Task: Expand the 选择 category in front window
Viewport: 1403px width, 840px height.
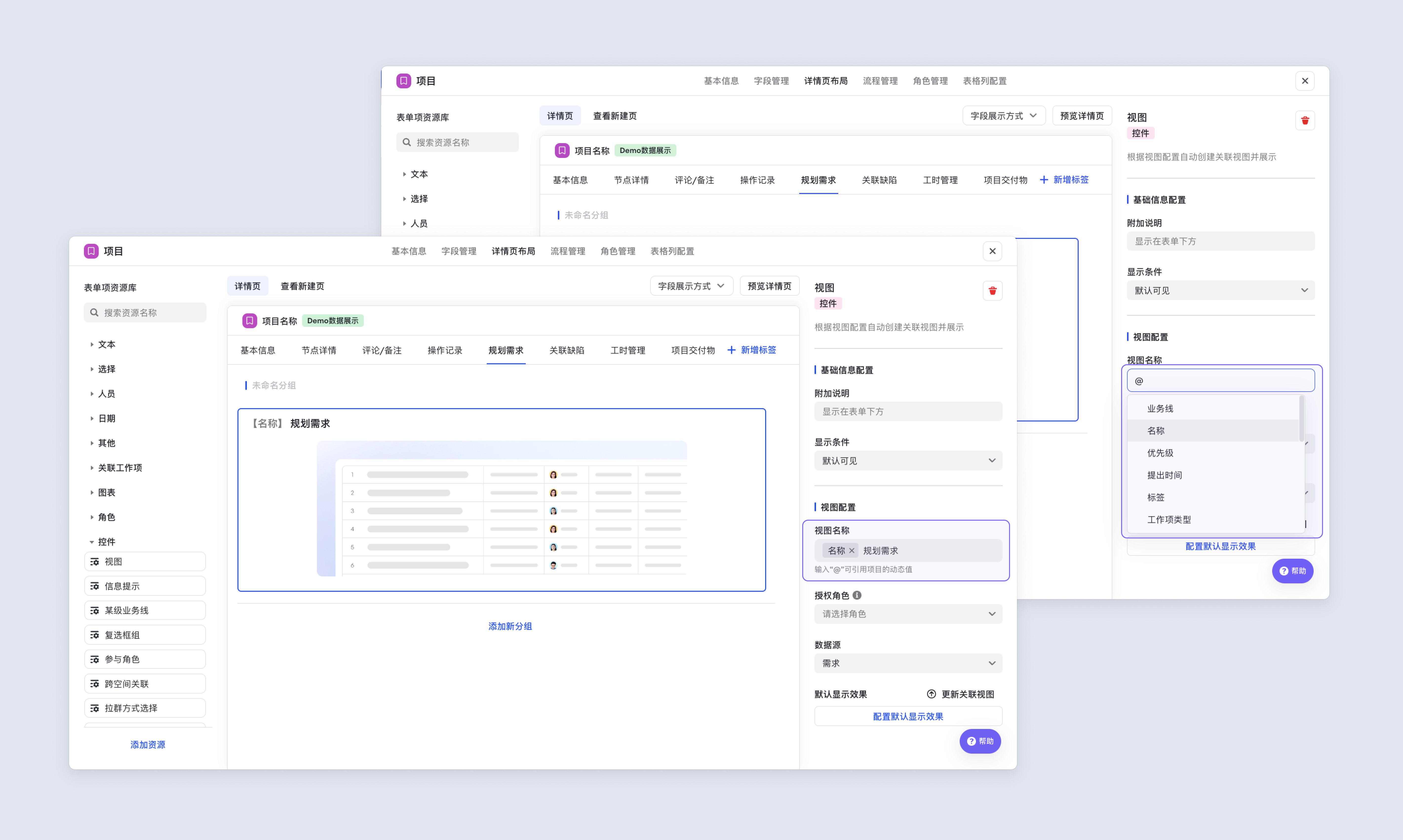Action: pos(92,369)
